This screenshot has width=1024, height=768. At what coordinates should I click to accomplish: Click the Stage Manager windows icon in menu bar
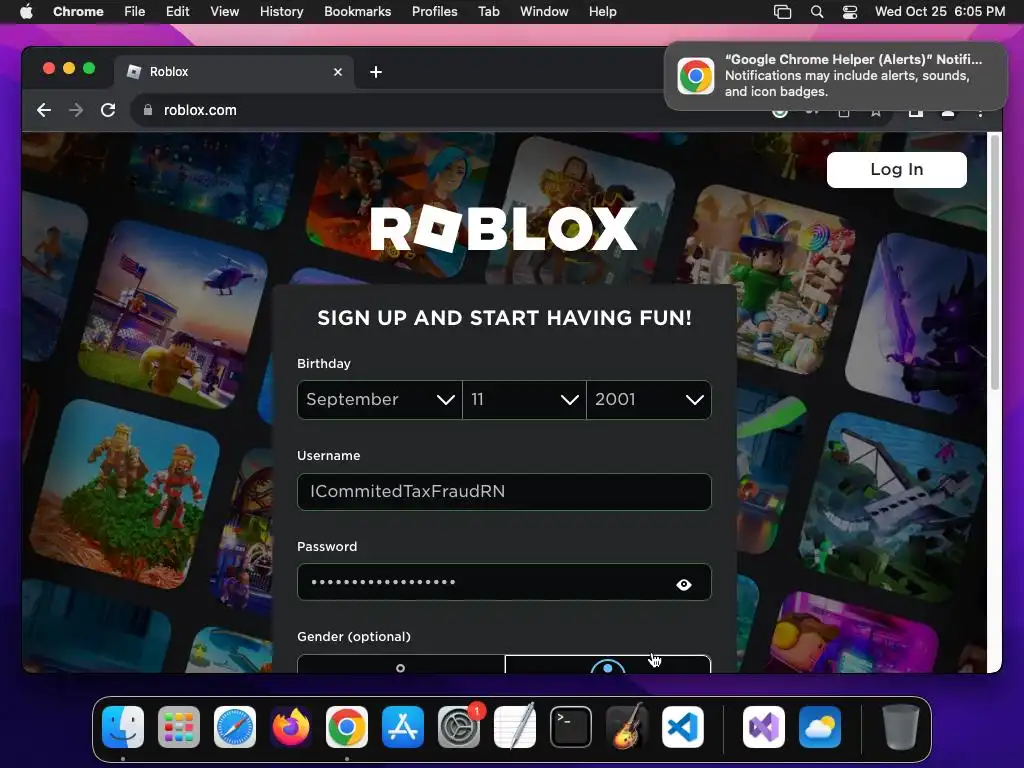click(x=782, y=12)
